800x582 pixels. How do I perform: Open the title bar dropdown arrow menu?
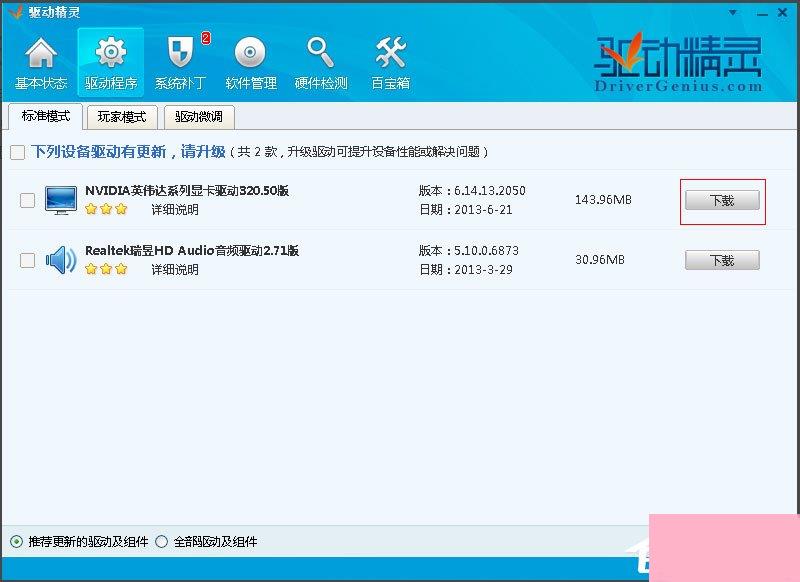(x=733, y=12)
